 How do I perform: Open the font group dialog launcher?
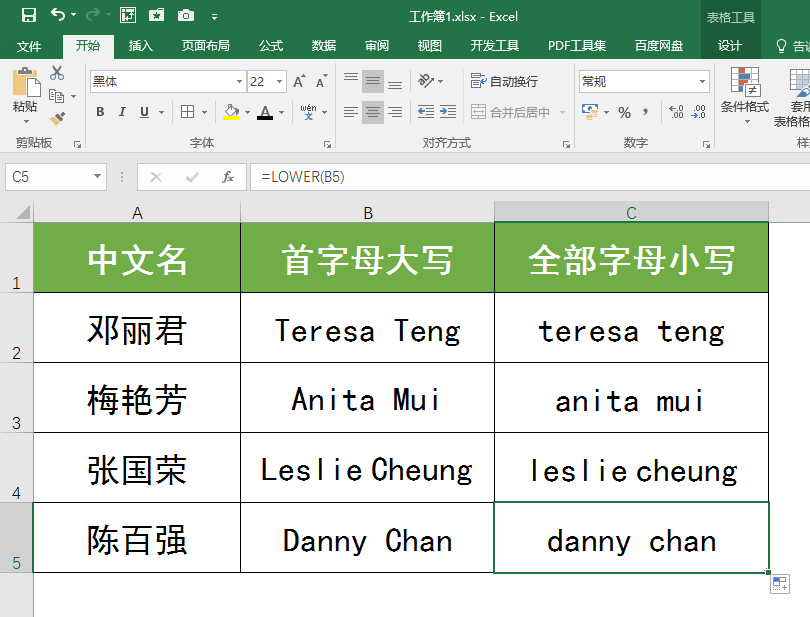tap(327, 145)
